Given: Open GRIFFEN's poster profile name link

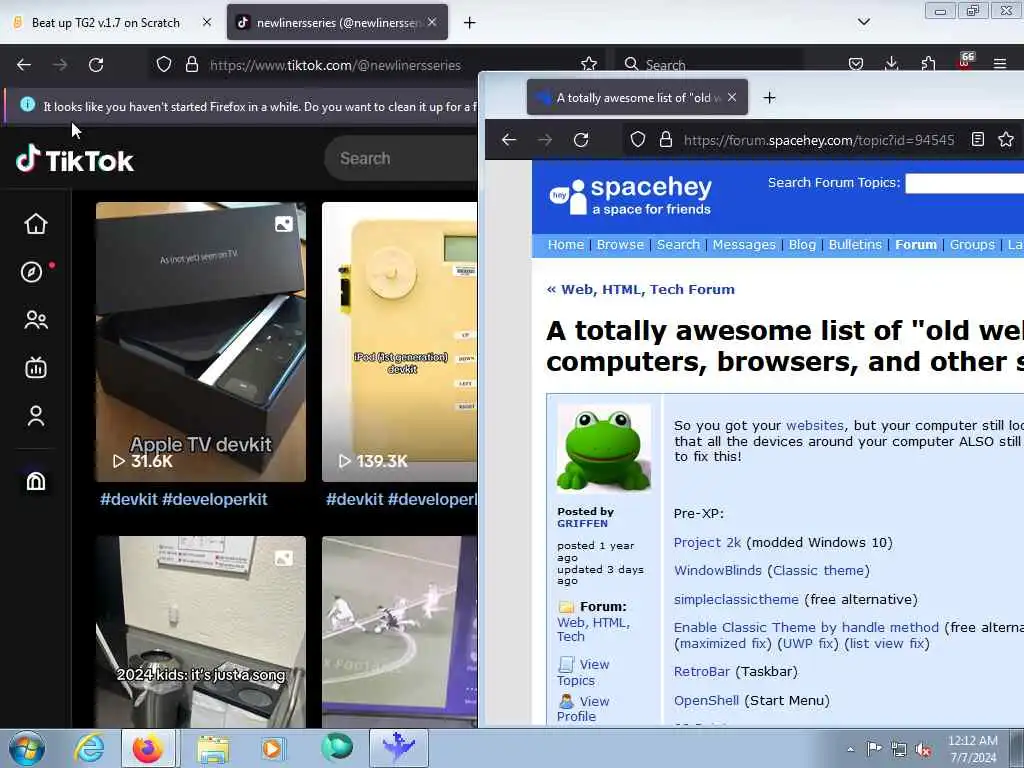Looking at the screenshot, I should pyautogui.click(x=583, y=524).
